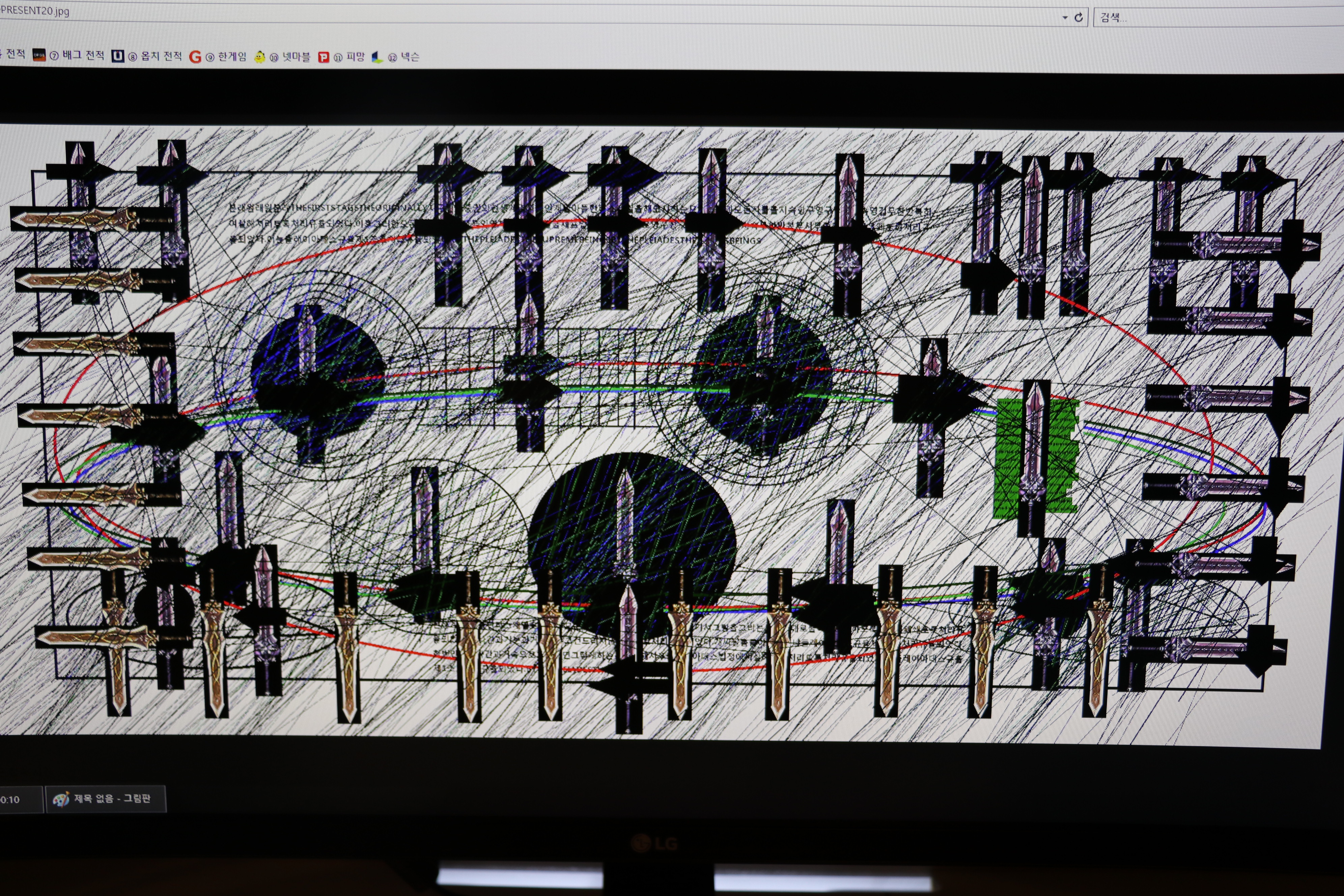Click the 옵치 전적 bookmark icon
This screenshot has height=896, width=1344.
(118, 56)
